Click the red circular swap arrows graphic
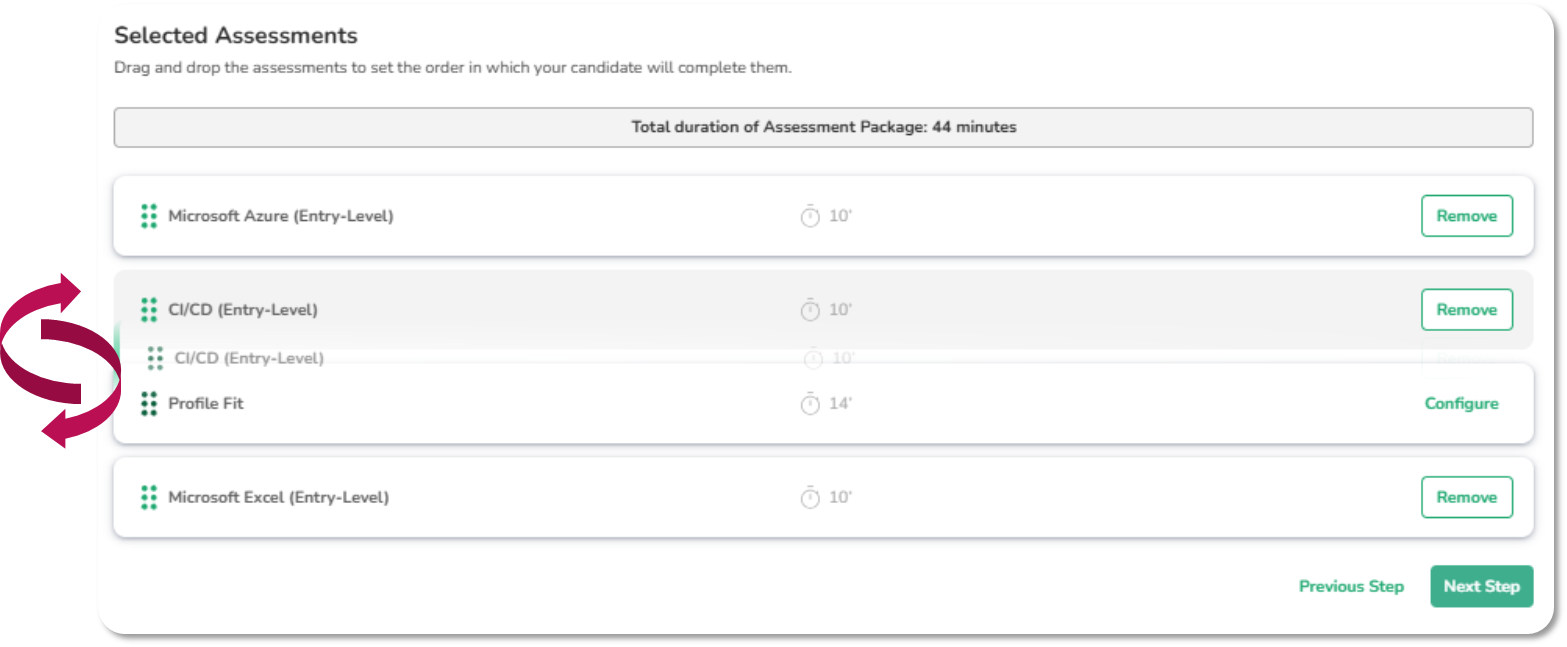Viewport: 1567px width, 647px height. (x=60, y=358)
